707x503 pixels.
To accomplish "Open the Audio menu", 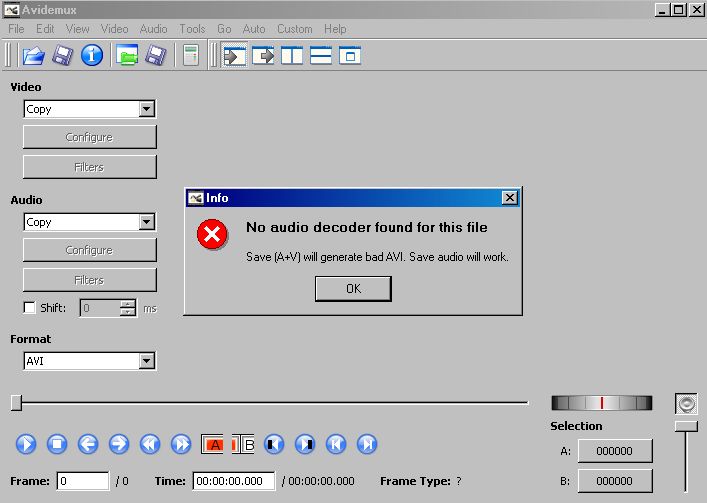I will 153,29.
